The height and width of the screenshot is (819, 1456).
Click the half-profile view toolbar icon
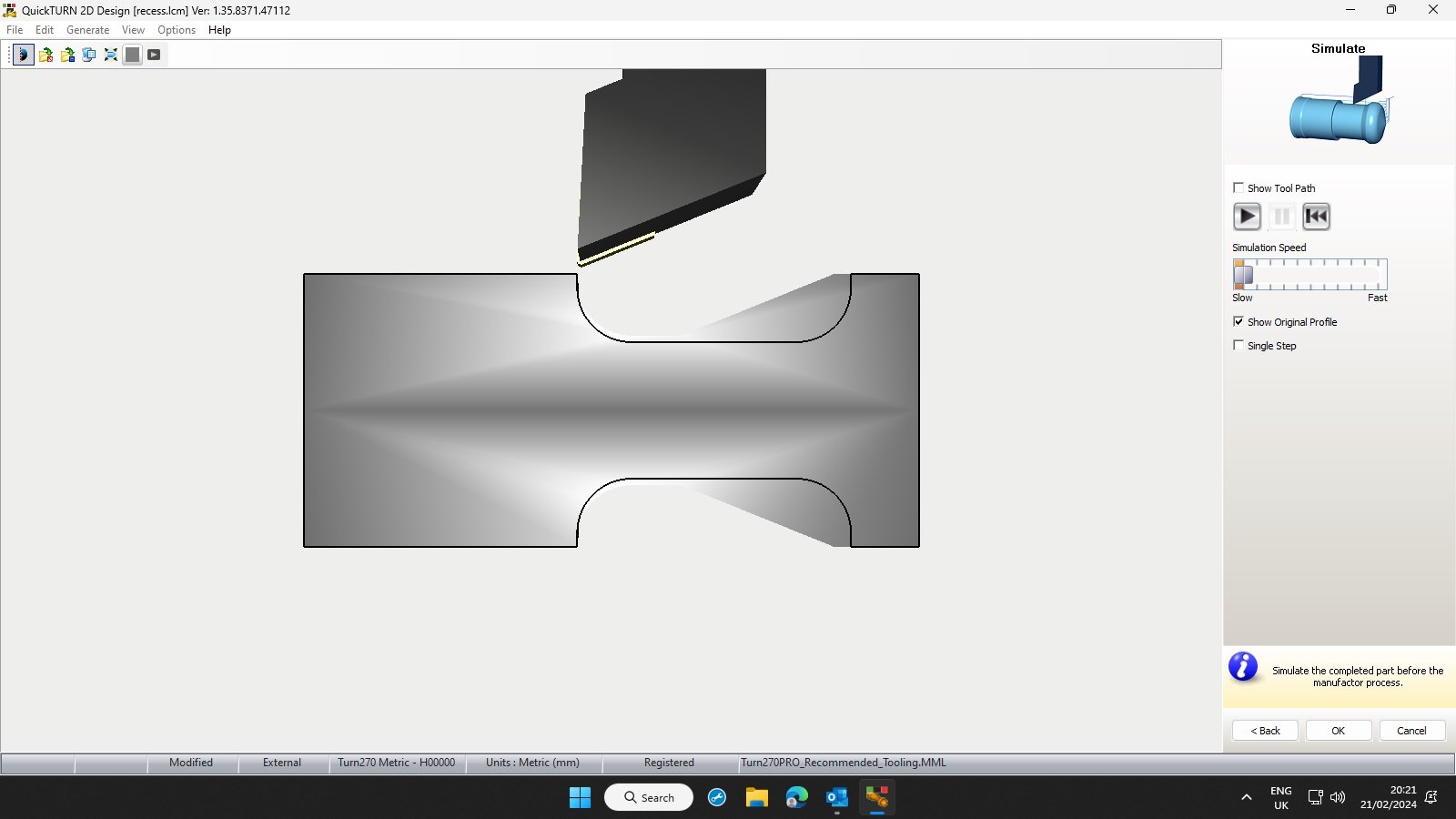[x=24, y=55]
